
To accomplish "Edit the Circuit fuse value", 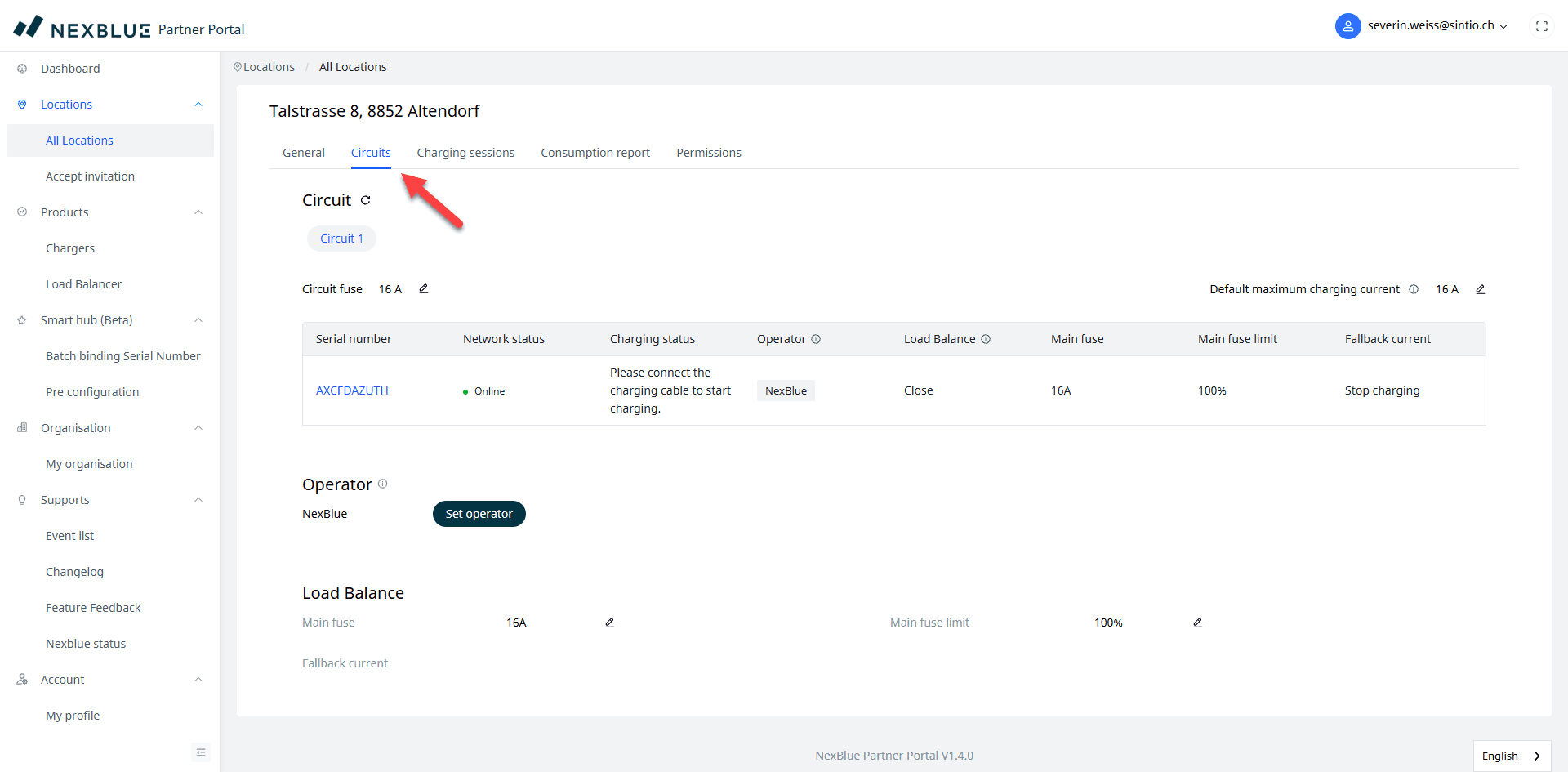I will coord(424,288).
